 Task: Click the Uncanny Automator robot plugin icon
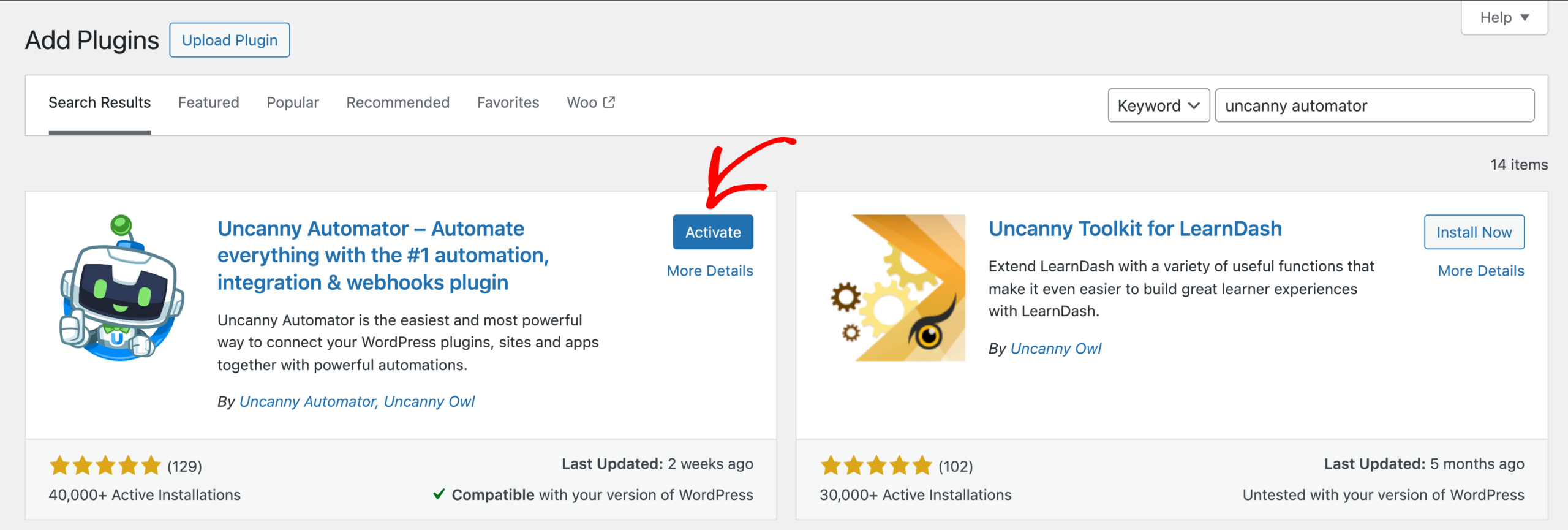point(122,287)
